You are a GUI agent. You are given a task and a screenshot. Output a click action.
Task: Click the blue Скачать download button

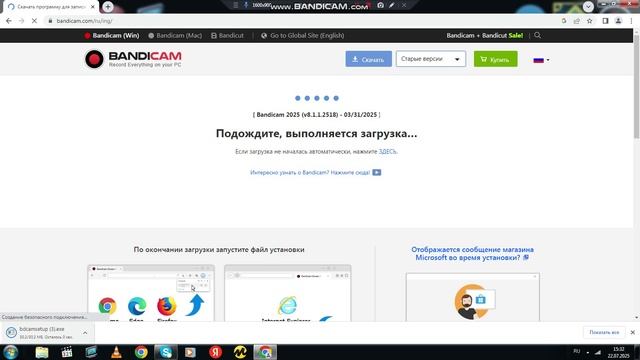point(369,59)
